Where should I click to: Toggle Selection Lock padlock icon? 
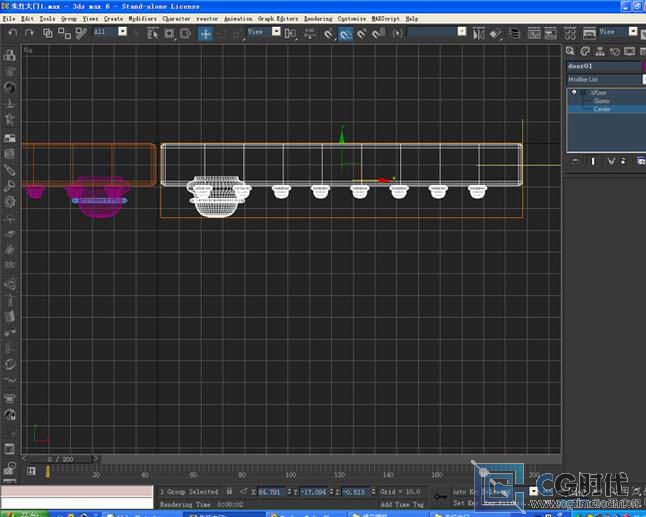pyautogui.click(x=229, y=491)
